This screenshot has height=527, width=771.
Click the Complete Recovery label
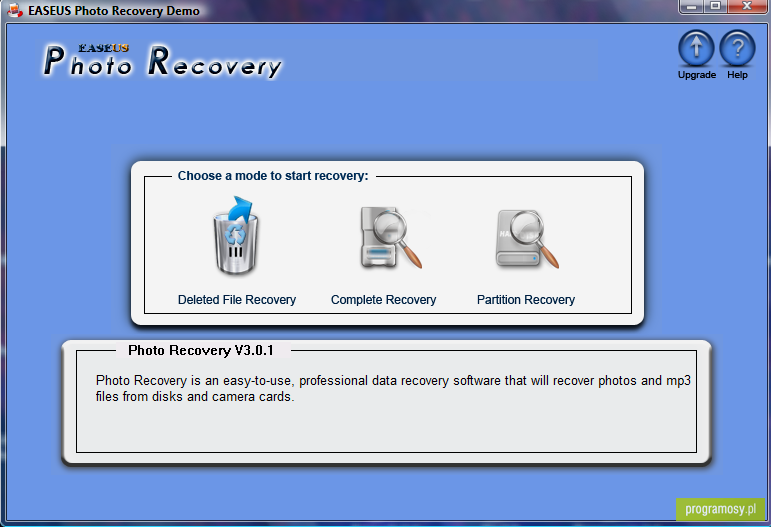coord(384,300)
